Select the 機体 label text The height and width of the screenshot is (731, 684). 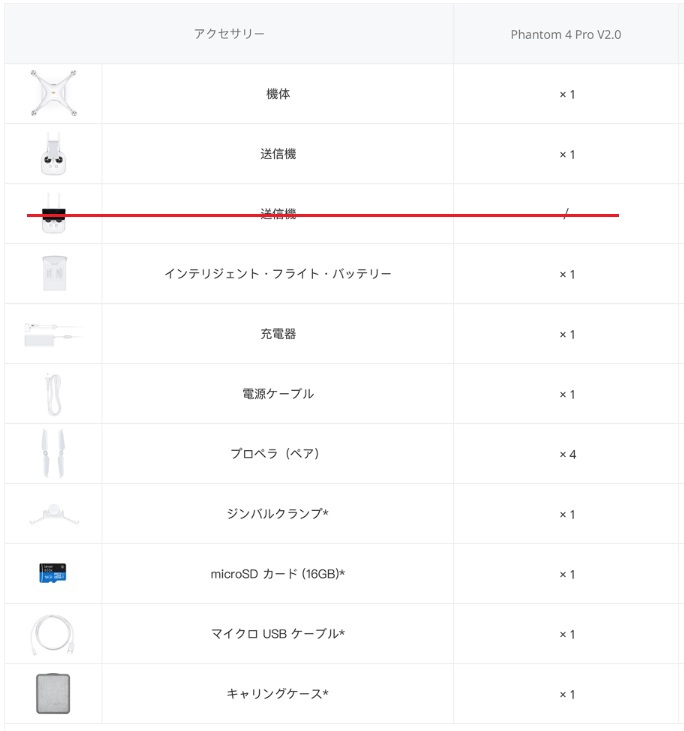(278, 94)
